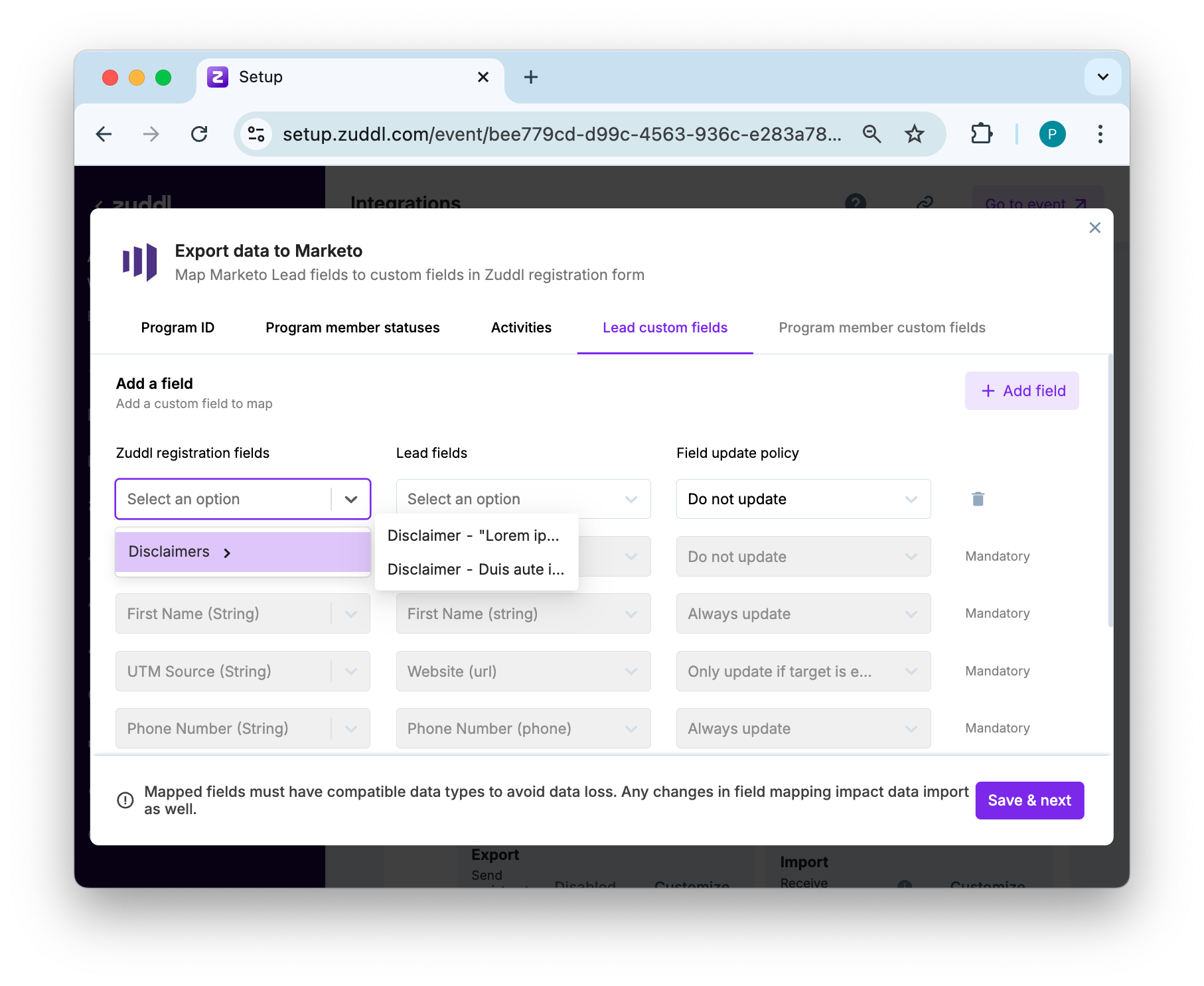The image size is (1204, 986).
Task: Open the profile avatar P
Action: pyautogui.click(x=1052, y=134)
